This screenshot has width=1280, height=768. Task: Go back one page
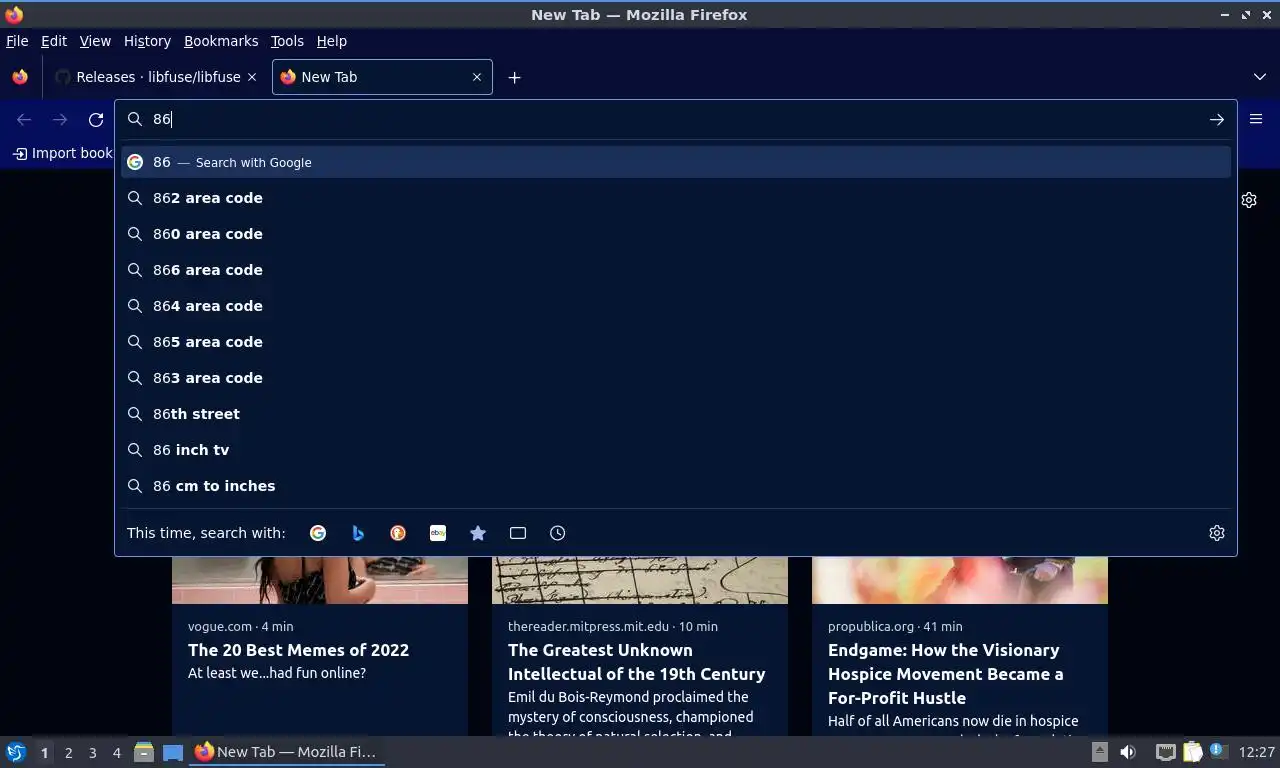click(x=24, y=119)
